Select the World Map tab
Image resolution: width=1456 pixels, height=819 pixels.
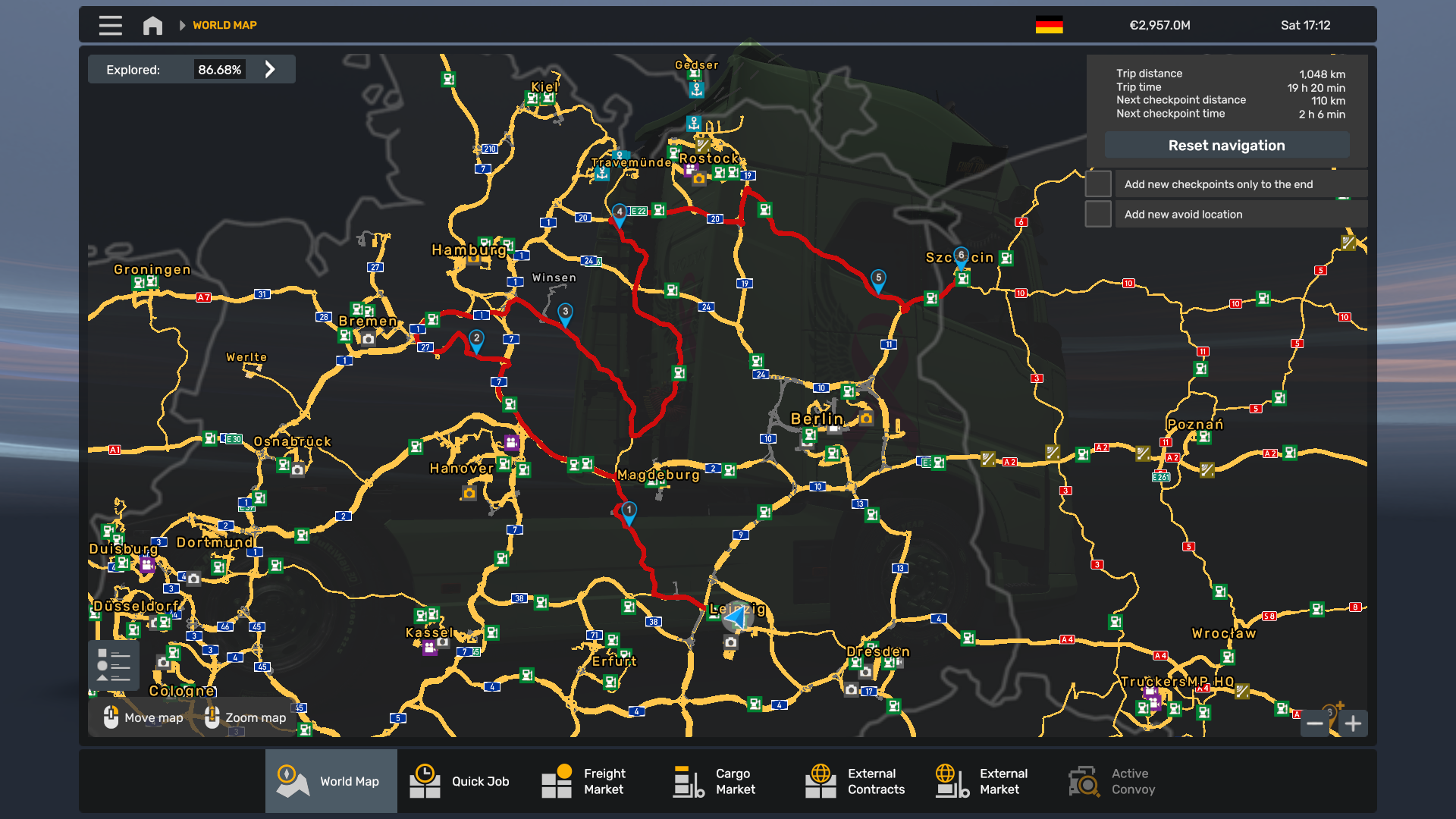coord(331,781)
